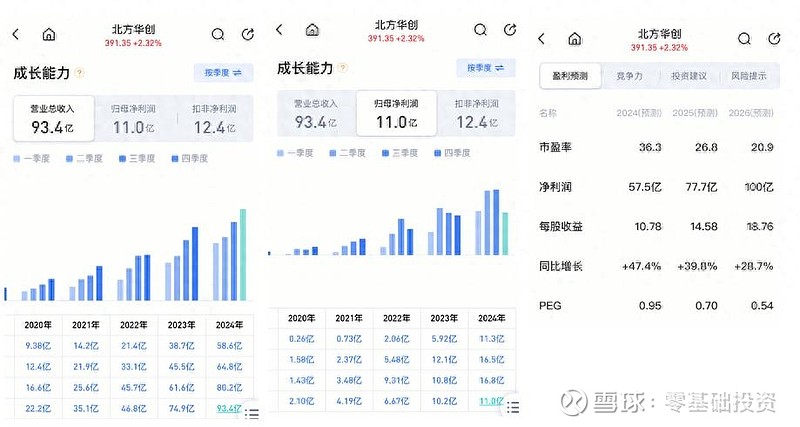This screenshot has width=800, height=427.
Task: Toggle the 四季度 legend in the left chart
Action: 190,159
